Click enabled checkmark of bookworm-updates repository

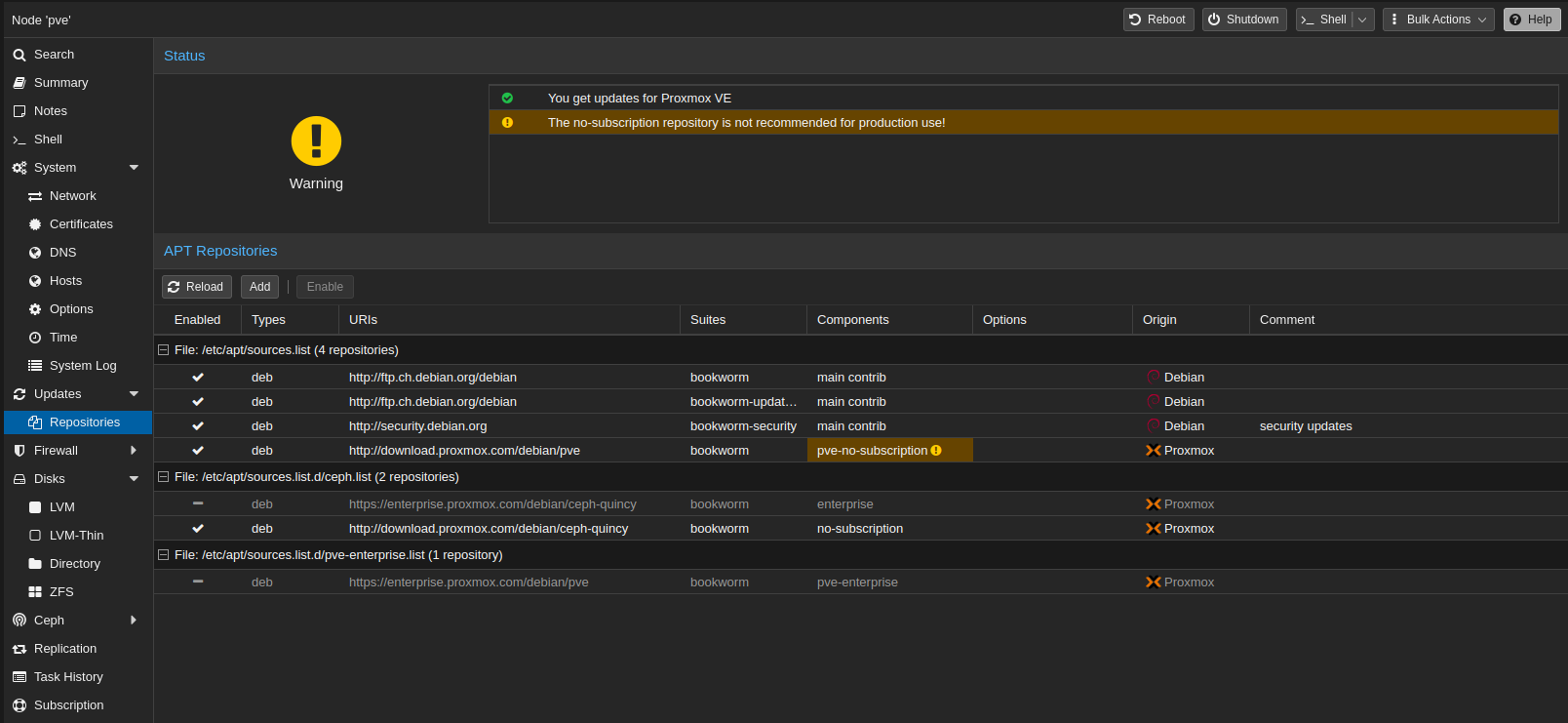click(x=198, y=402)
